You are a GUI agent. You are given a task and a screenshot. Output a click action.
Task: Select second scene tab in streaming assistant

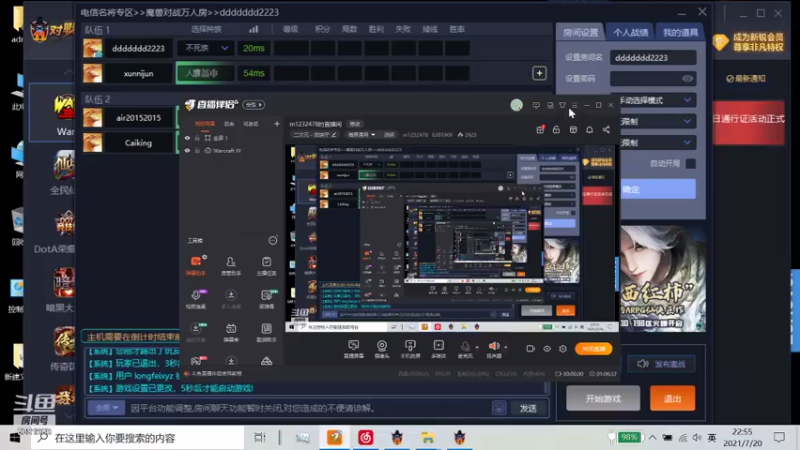point(229,124)
